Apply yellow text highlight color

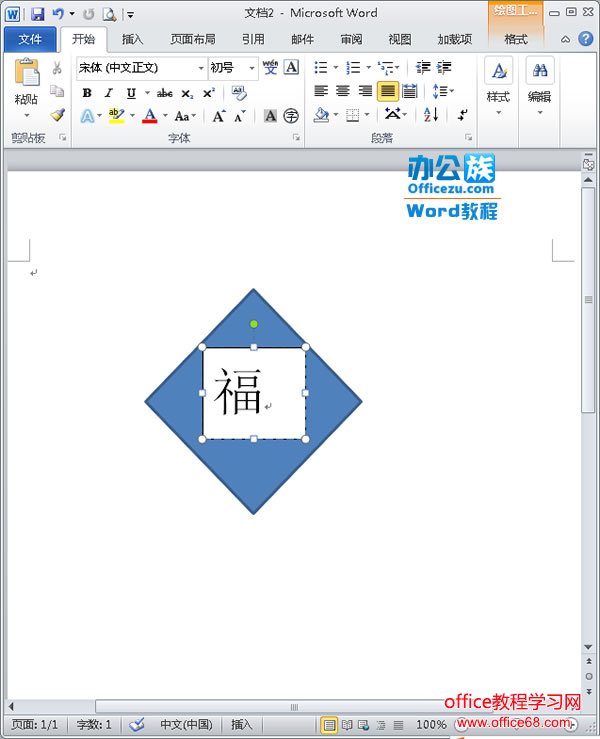pos(116,116)
